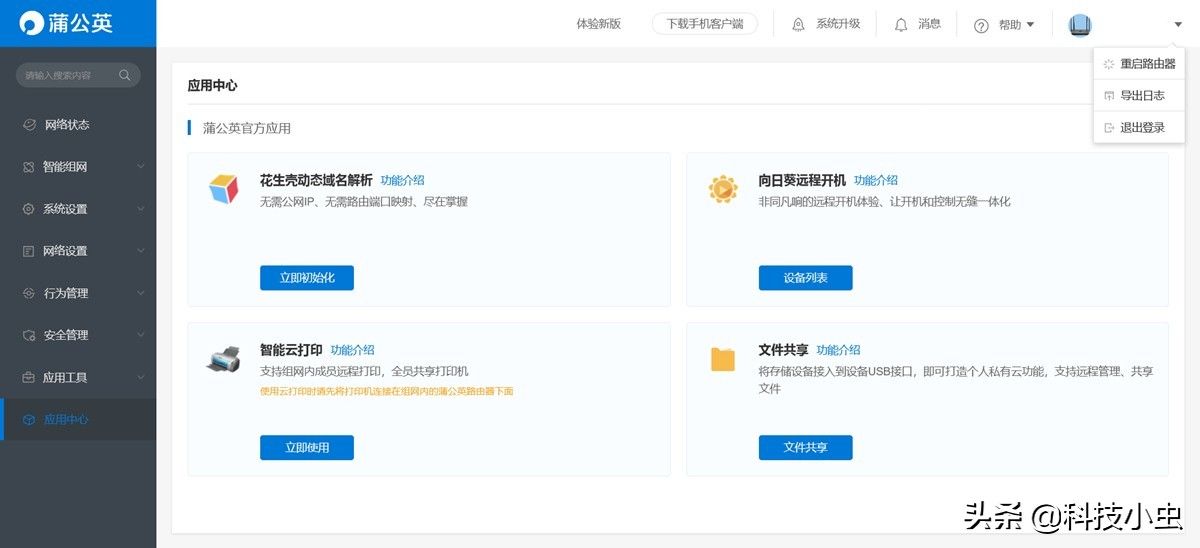
Task: Click the 系统设置 gear icon
Action: coord(29,209)
